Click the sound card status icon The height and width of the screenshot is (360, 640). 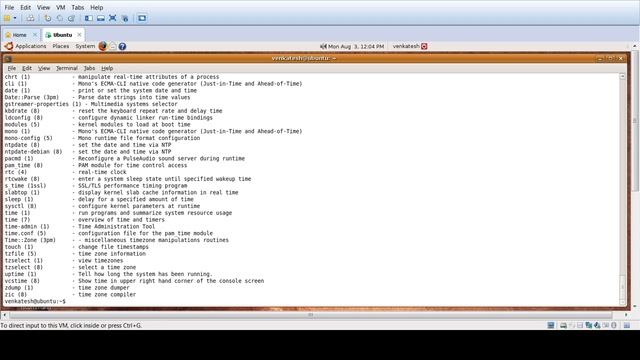click(x=597, y=325)
